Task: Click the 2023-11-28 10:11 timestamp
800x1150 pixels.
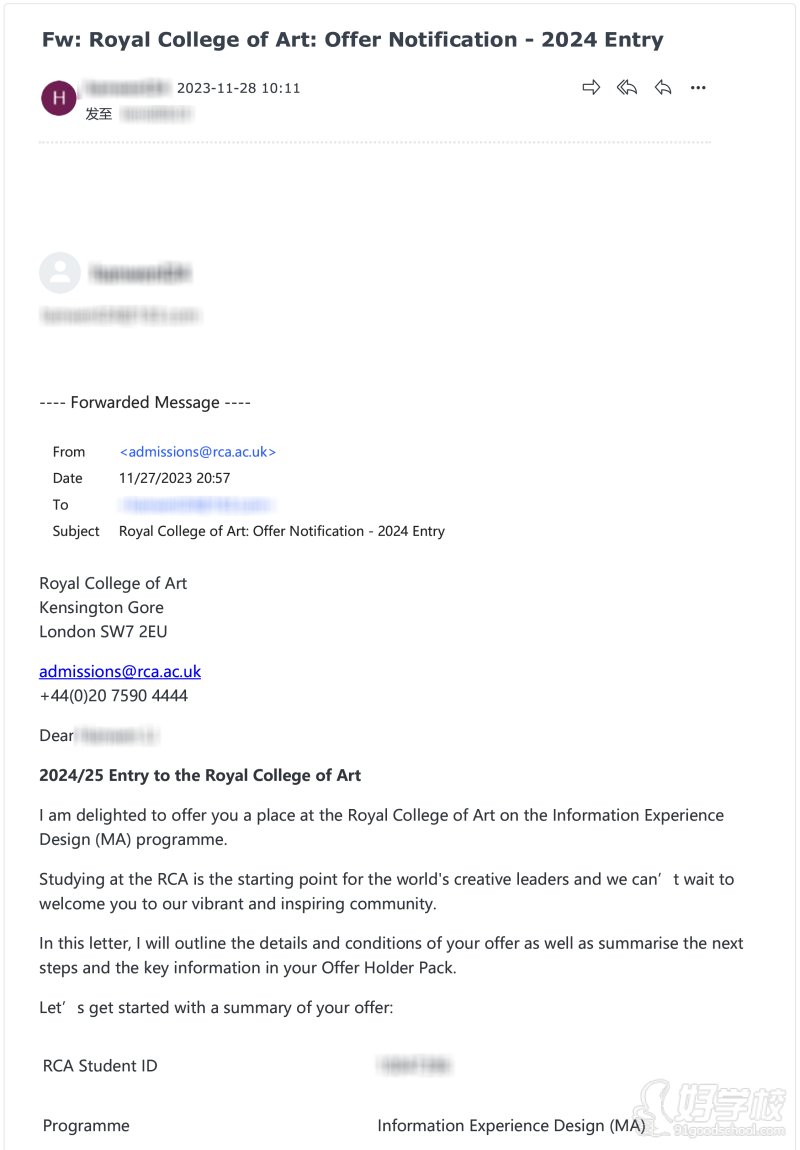Action: click(x=238, y=88)
